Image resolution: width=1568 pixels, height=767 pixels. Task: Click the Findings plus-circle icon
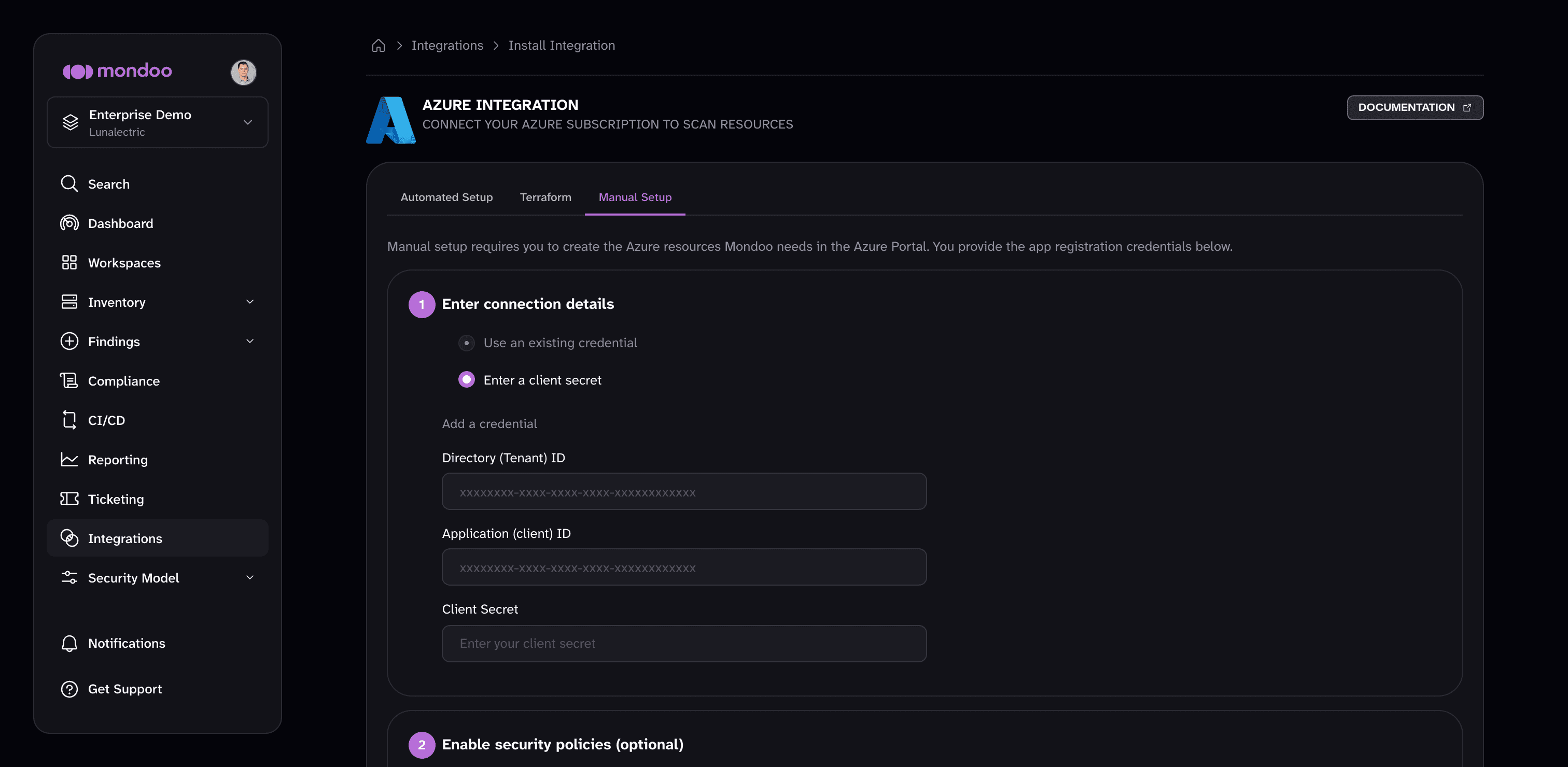point(69,341)
